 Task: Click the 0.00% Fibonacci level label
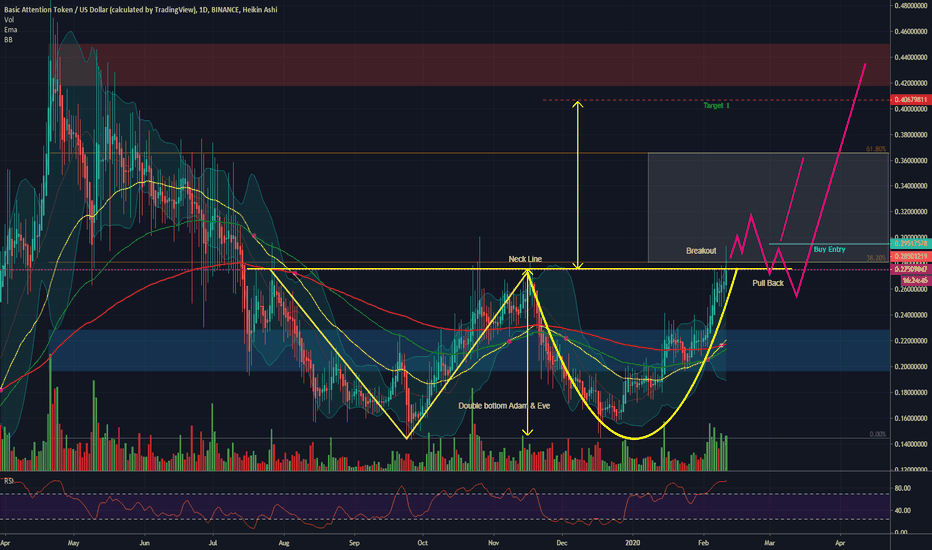coord(878,434)
